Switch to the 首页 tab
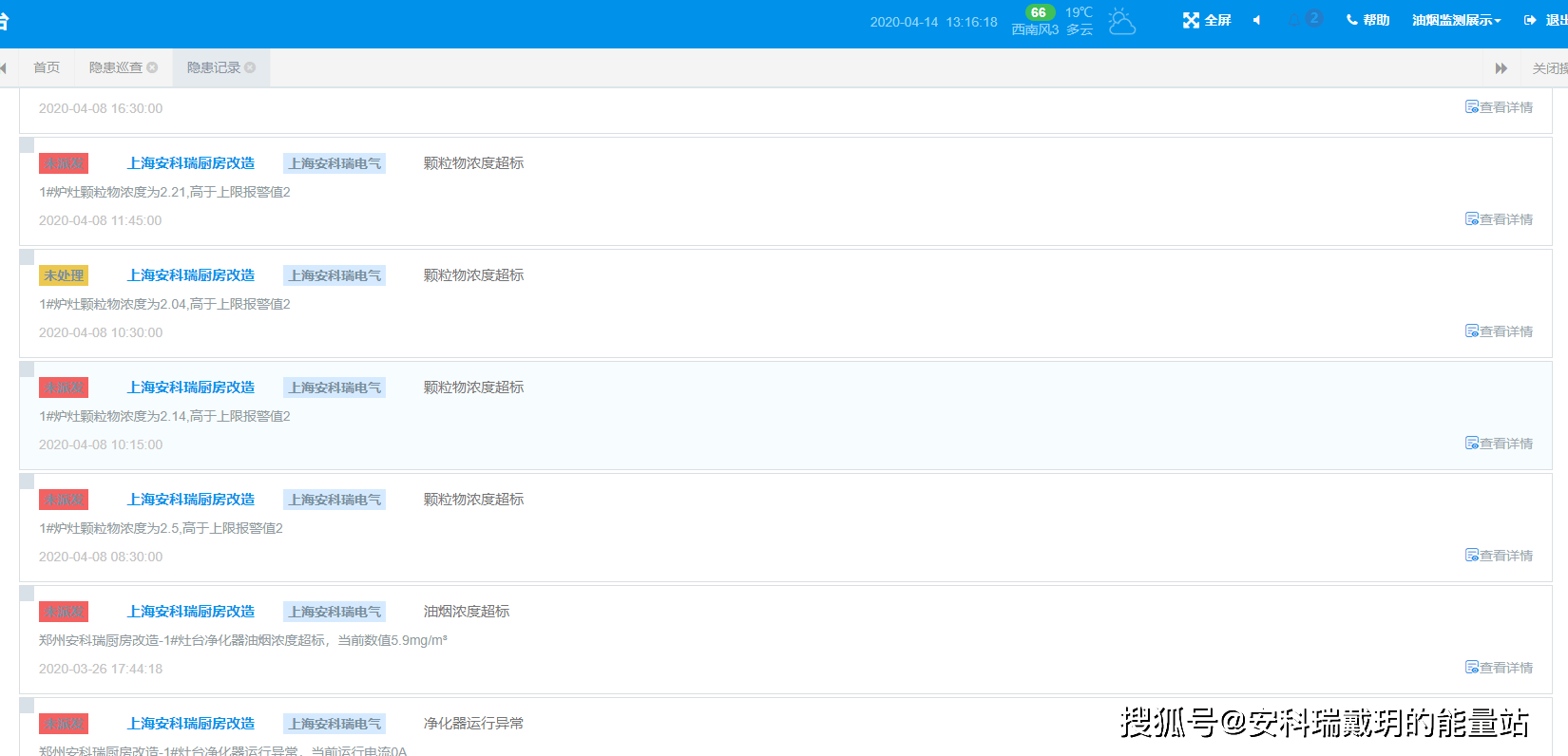1568x756 pixels. 47,67
